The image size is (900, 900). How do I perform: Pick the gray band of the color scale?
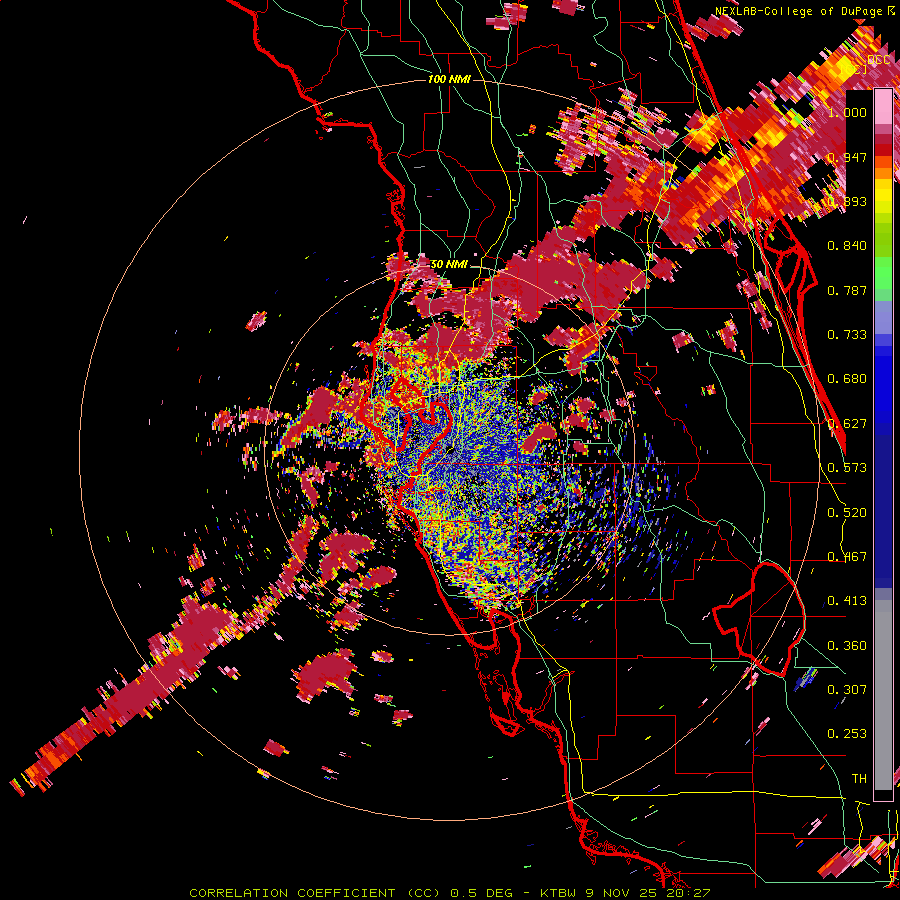pos(883,695)
